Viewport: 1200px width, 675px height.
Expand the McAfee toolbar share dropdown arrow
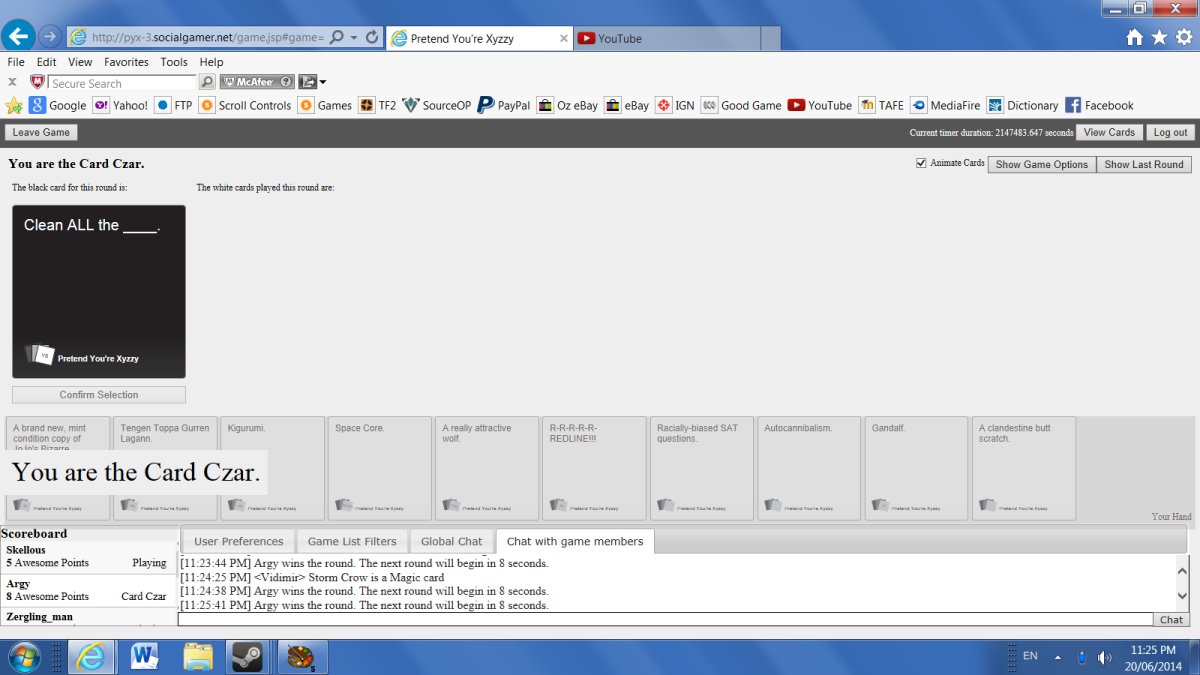pyautogui.click(x=322, y=82)
